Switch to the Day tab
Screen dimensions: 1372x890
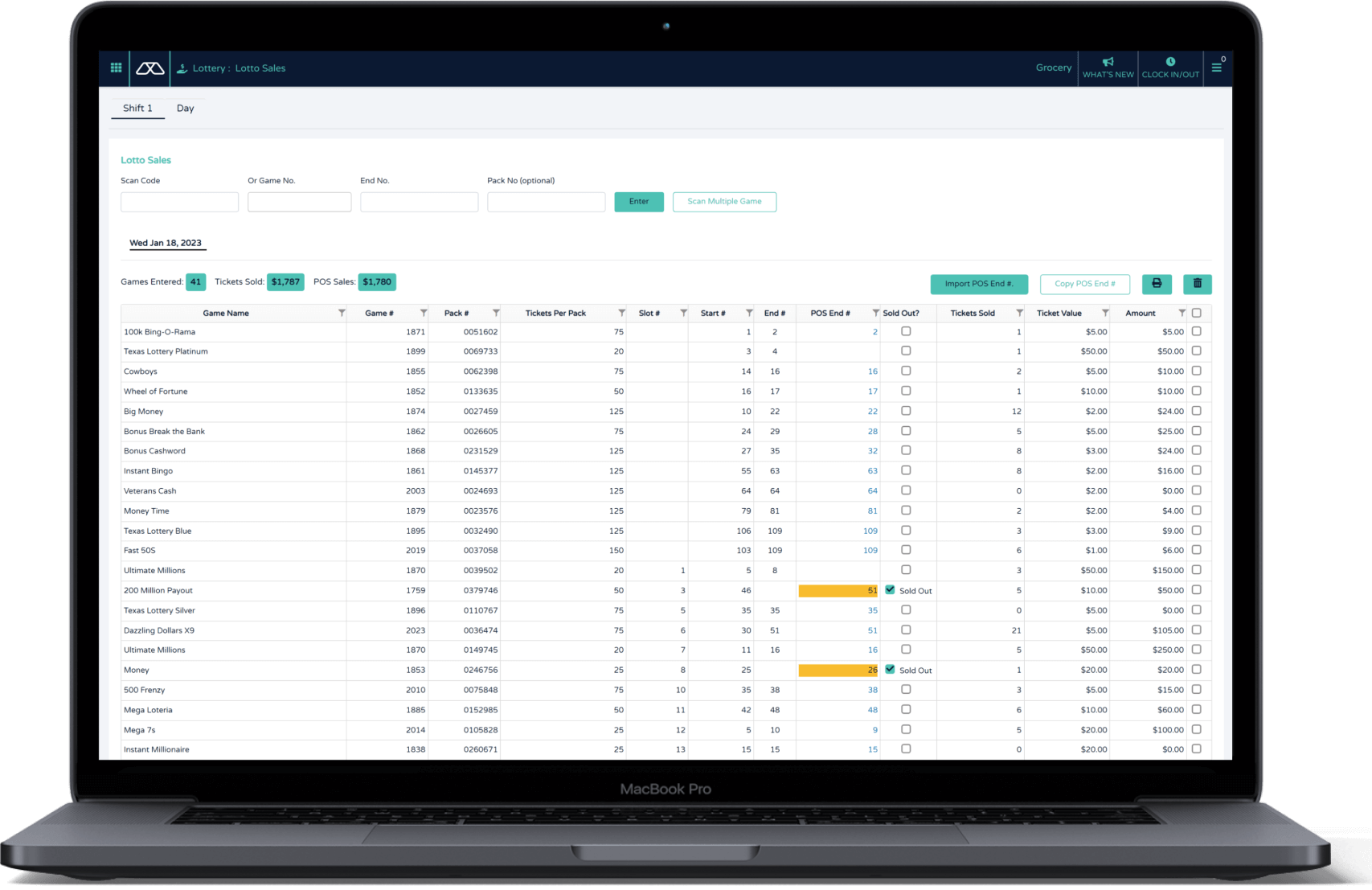(x=186, y=108)
